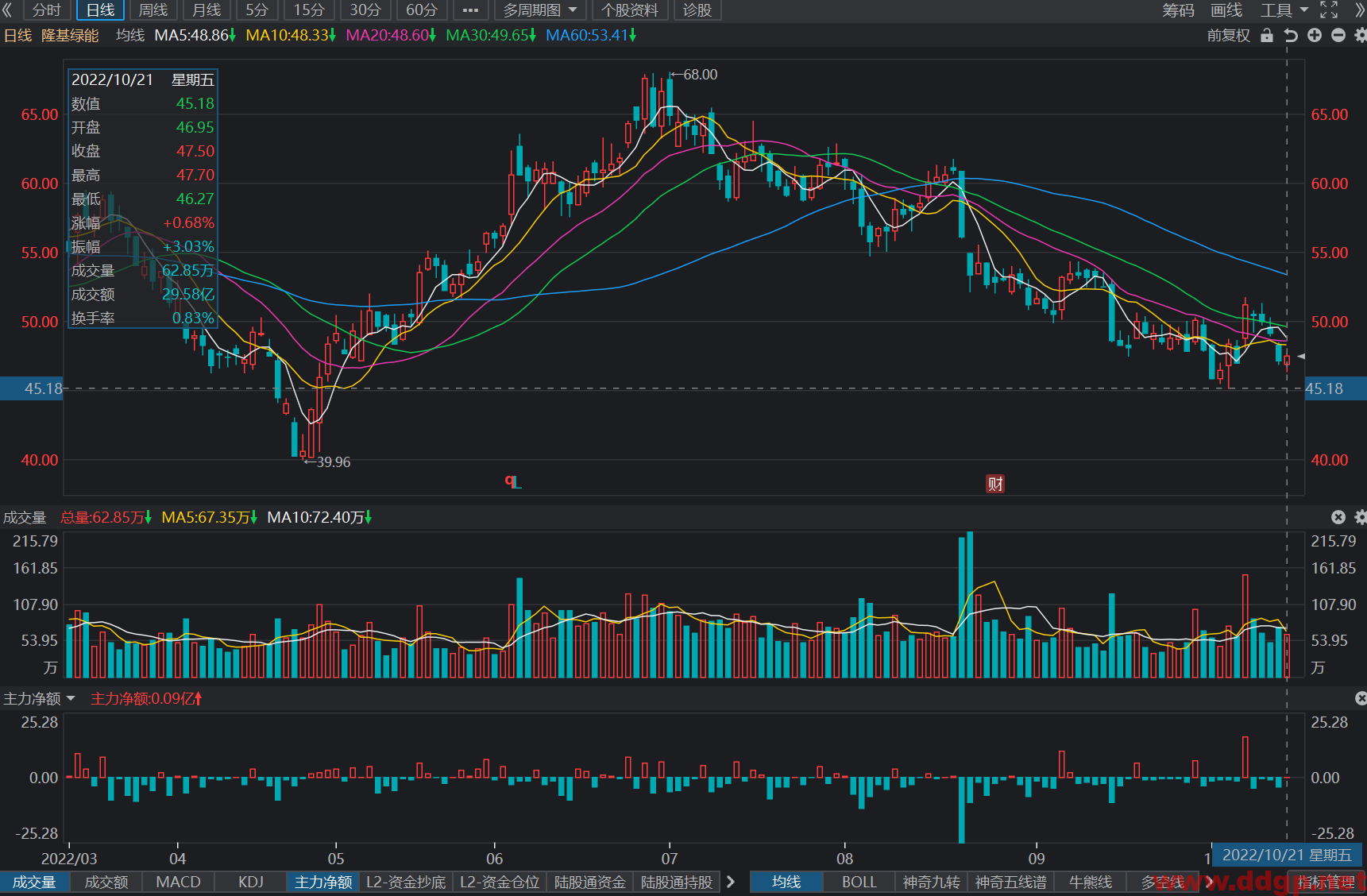Click the MA60 blue legend label
The image size is (1367, 896).
(x=591, y=35)
